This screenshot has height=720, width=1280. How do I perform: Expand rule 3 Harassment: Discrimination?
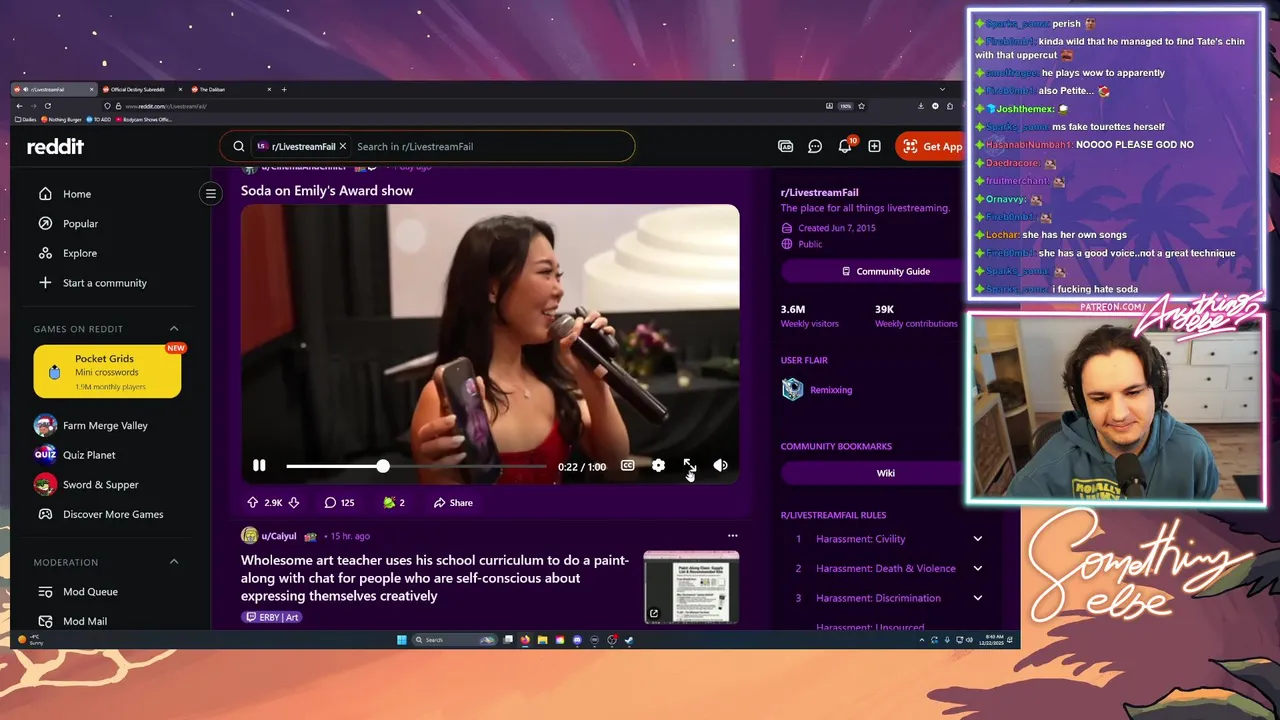click(977, 598)
